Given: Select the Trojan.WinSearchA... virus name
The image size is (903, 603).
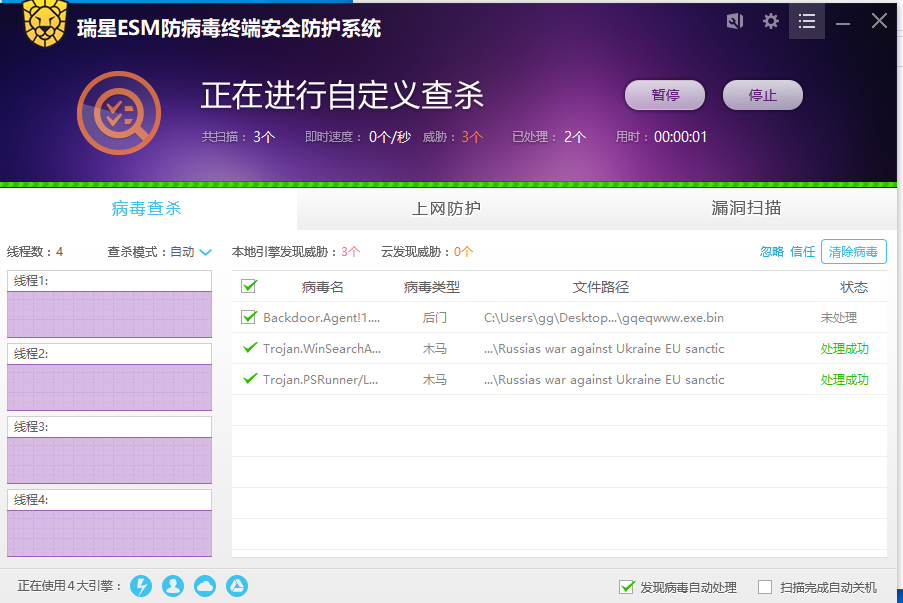Looking at the screenshot, I should tap(322, 348).
